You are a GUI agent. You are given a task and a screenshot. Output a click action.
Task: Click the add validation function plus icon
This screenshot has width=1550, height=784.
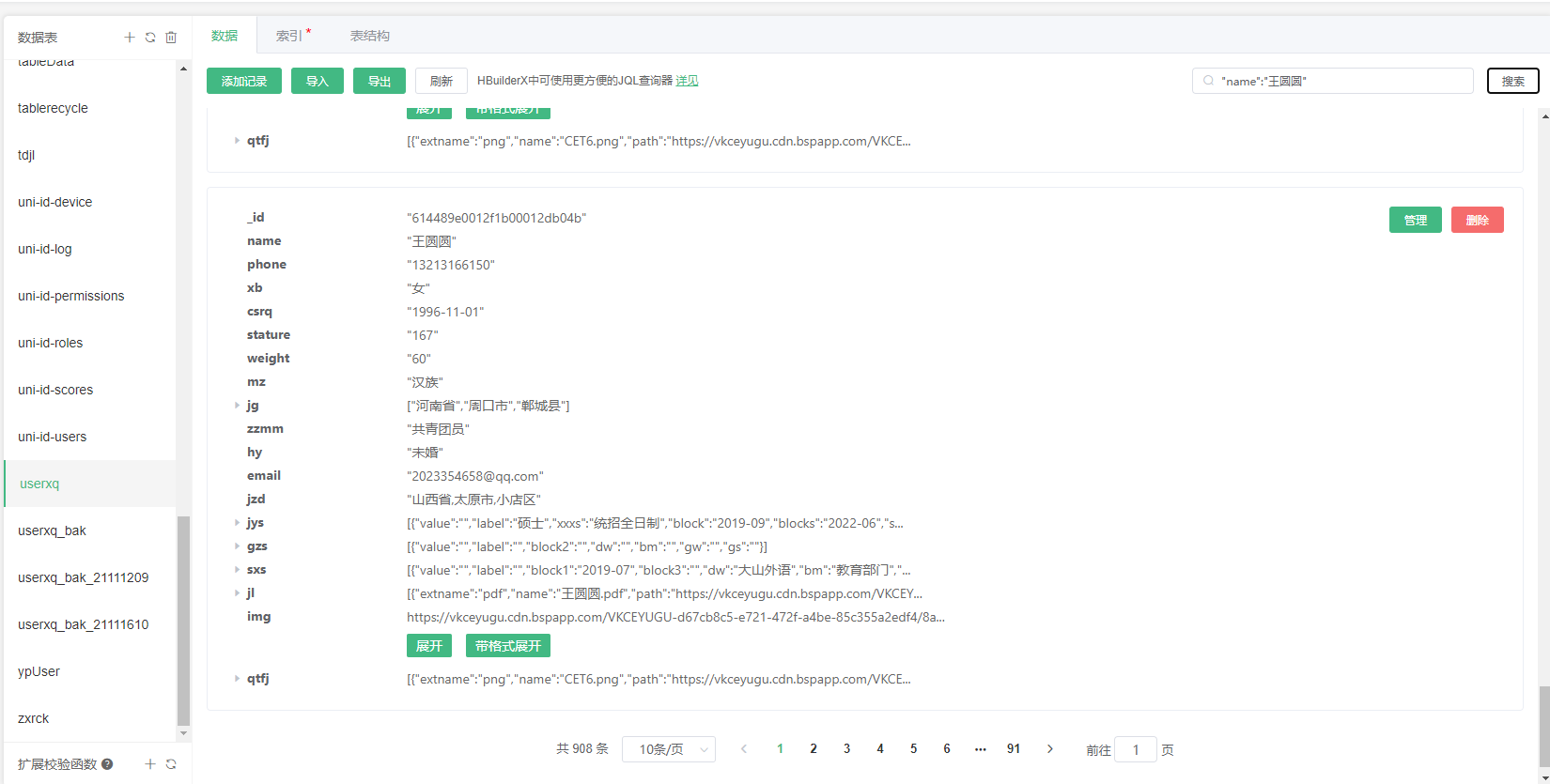(150, 764)
